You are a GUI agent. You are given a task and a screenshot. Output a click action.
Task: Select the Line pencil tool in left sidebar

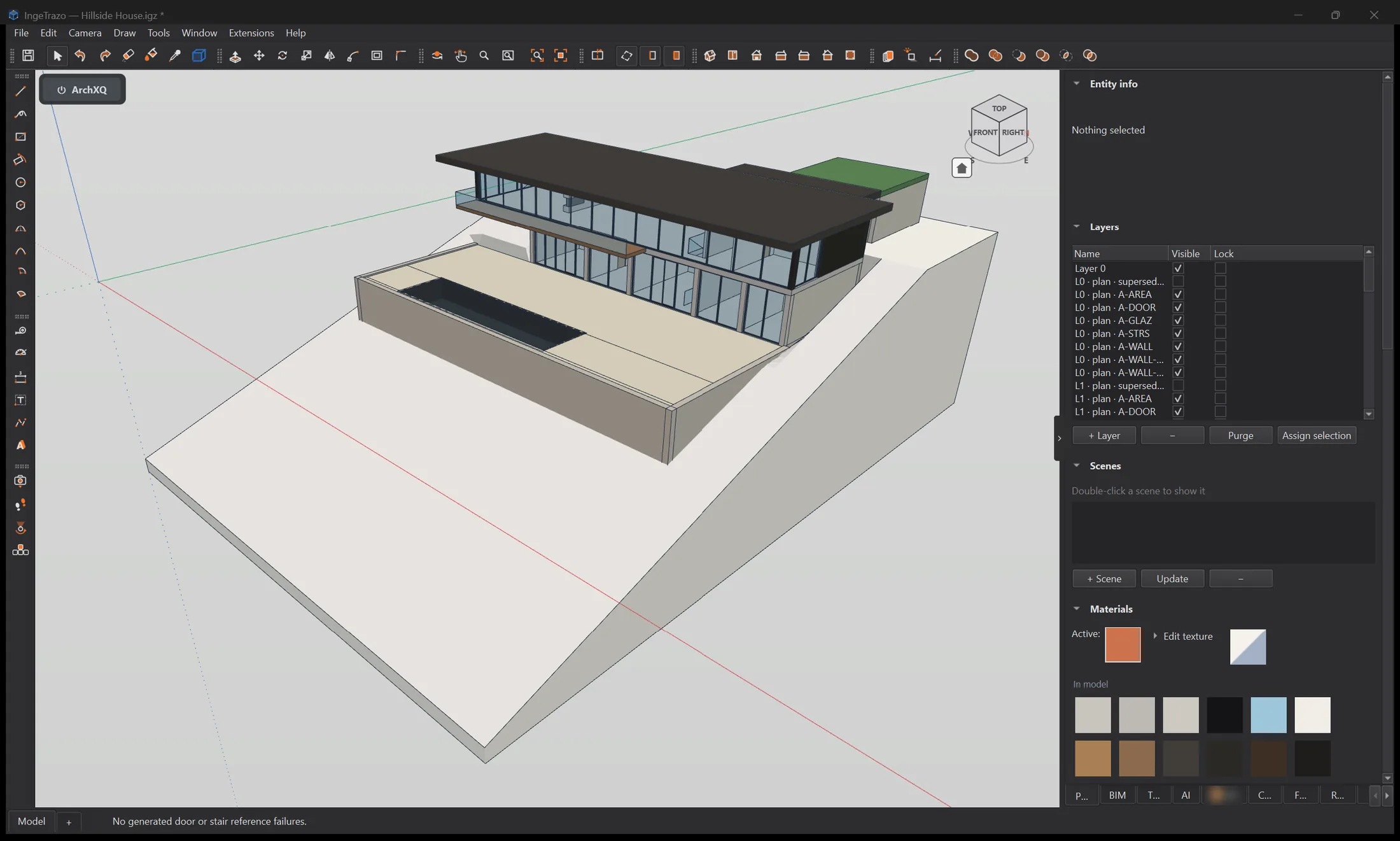[20, 92]
